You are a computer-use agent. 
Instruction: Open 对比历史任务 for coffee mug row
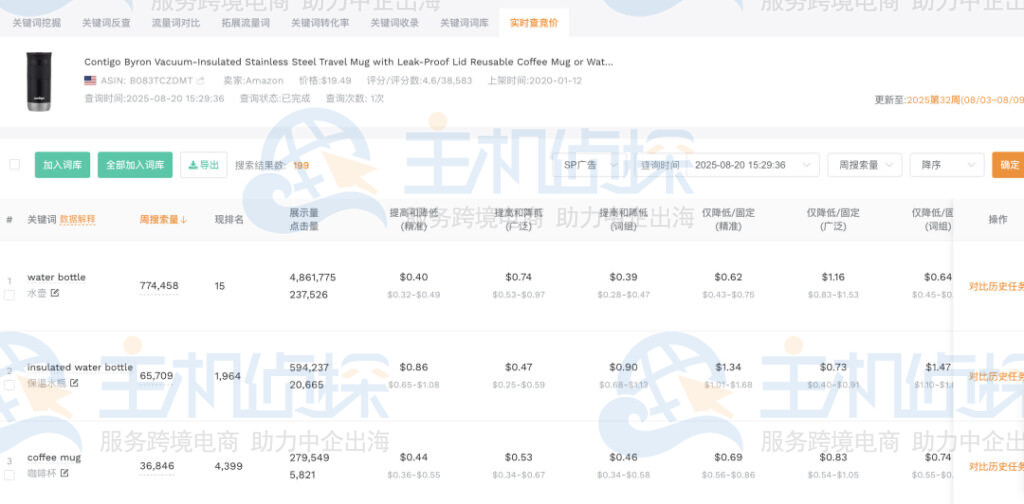[996, 467]
